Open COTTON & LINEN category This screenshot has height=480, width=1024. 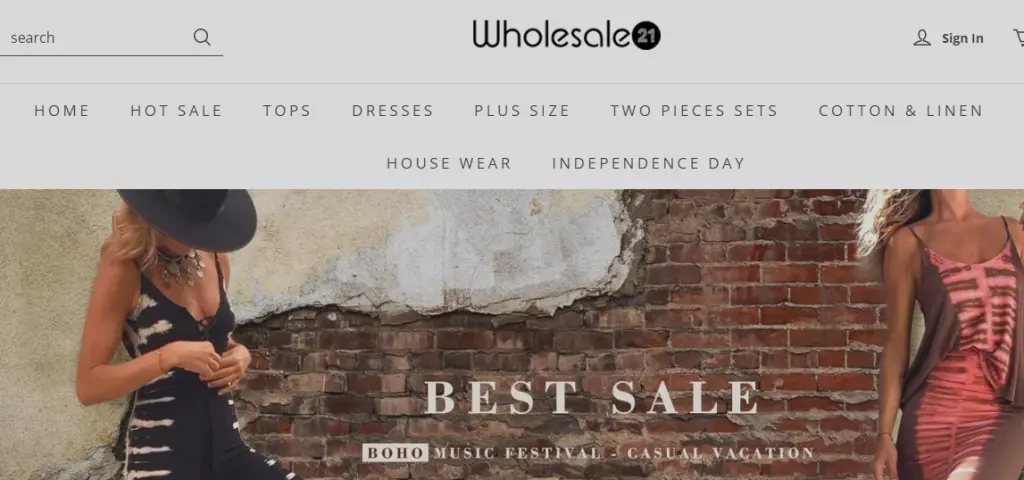901,111
